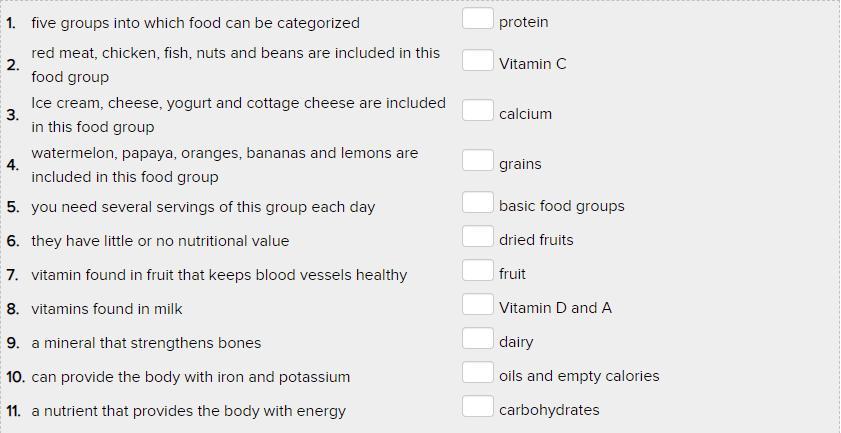Click the watermelon, papaya, oranges question
This screenshot has height=433, width=841.
click(224, 165)
